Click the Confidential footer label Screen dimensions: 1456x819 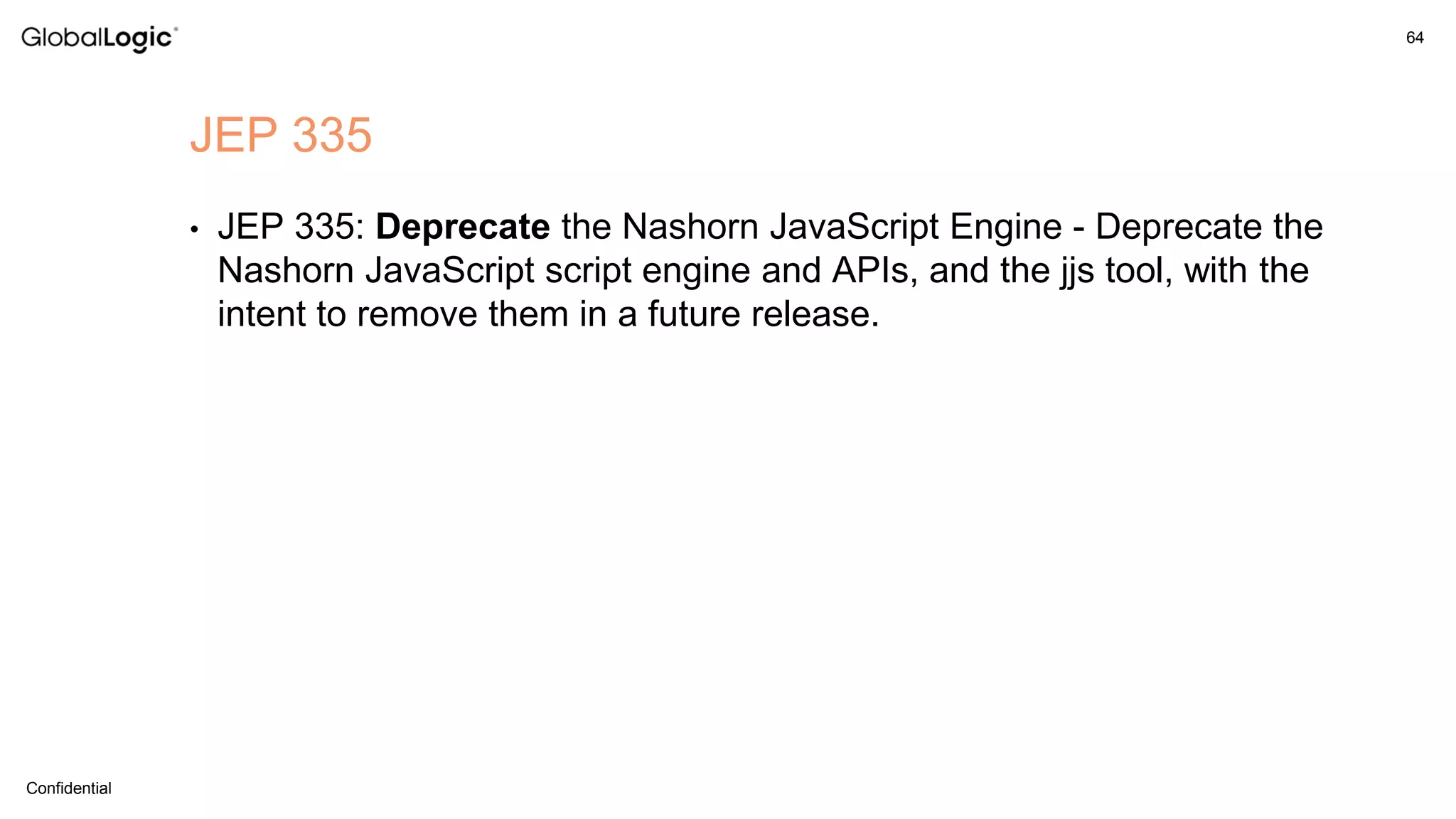[x=69, y=788]
